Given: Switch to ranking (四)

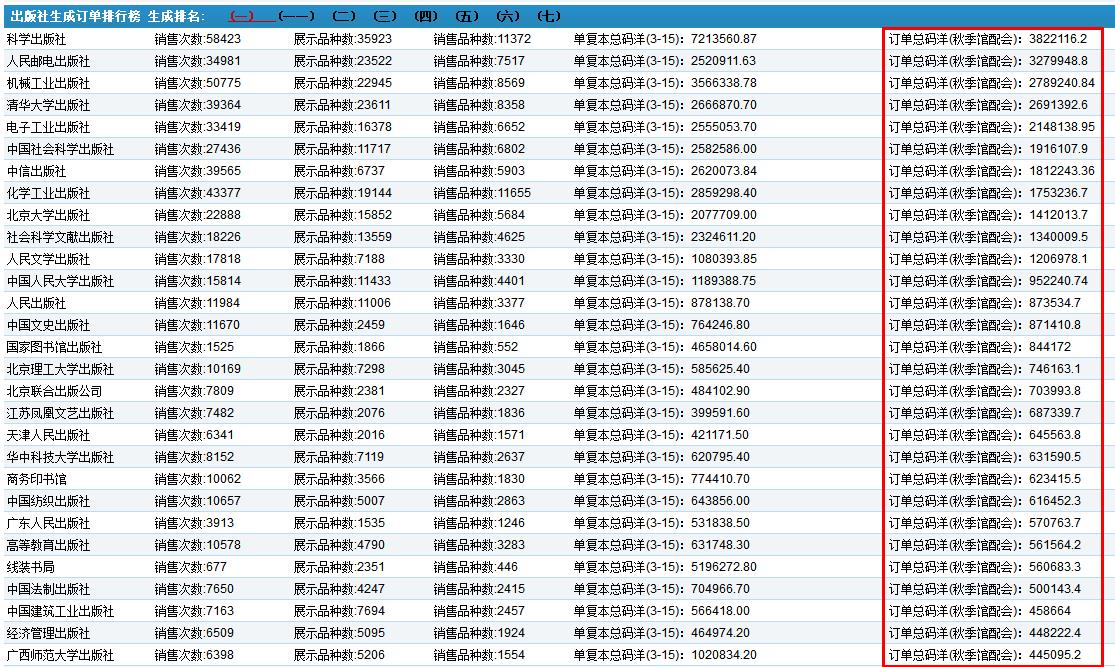Looking at the screenshot, I should (x=425, y=17).
